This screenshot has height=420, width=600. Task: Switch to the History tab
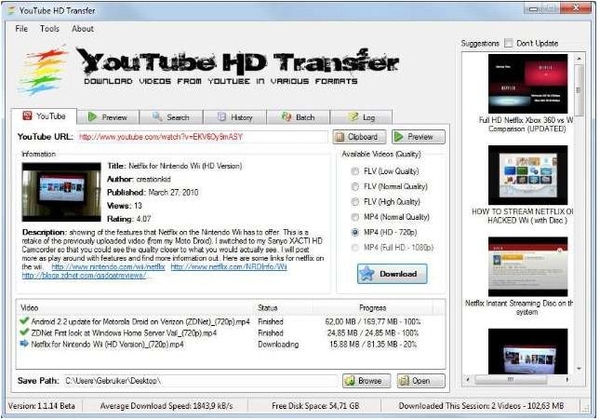click(x=235, y=117)
